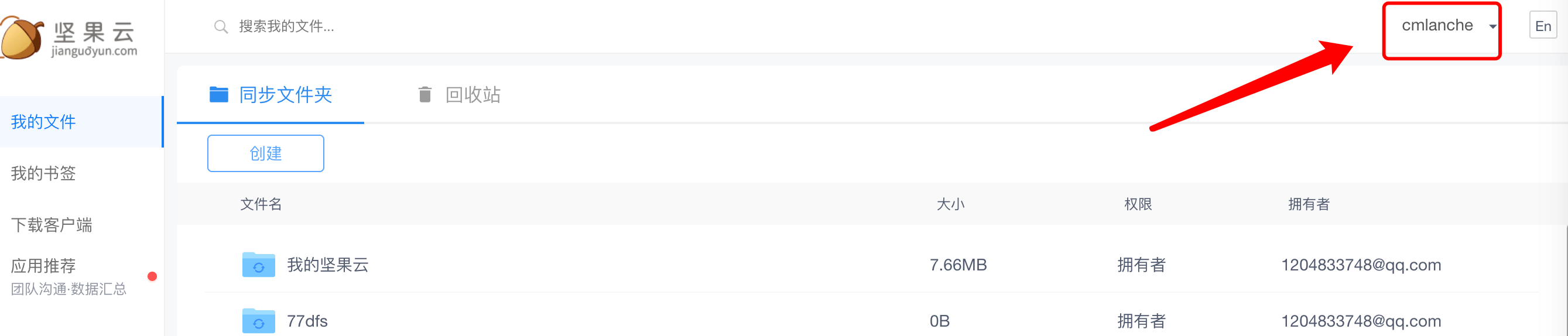Sort by the 大小 column header

point(950,204)
